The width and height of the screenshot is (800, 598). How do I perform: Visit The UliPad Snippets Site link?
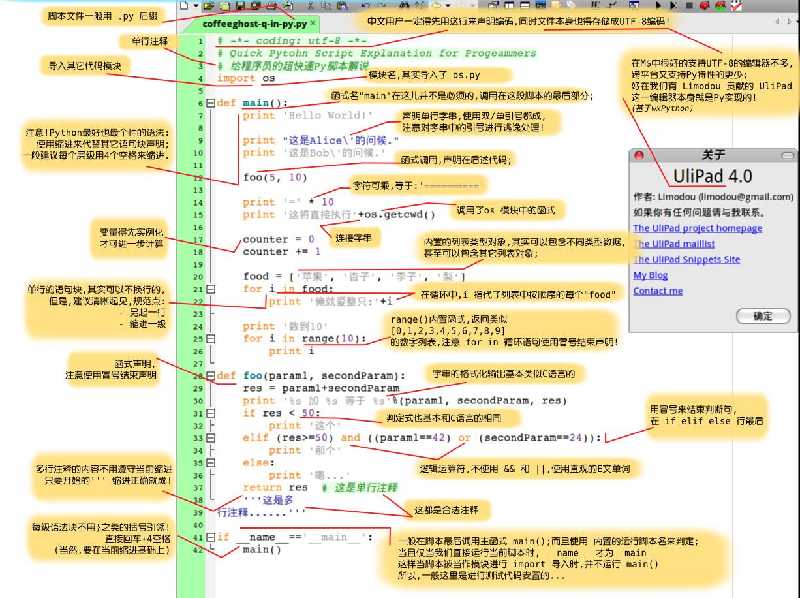tap(686, 259)
